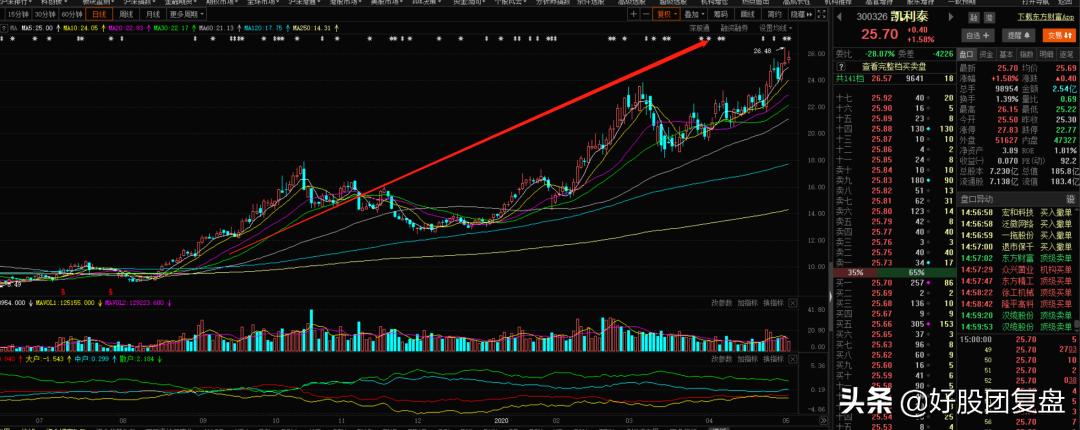1080x430 pixels.
Task: Add stock to watchlist with 自选 +
Action: tap(978, 34)
